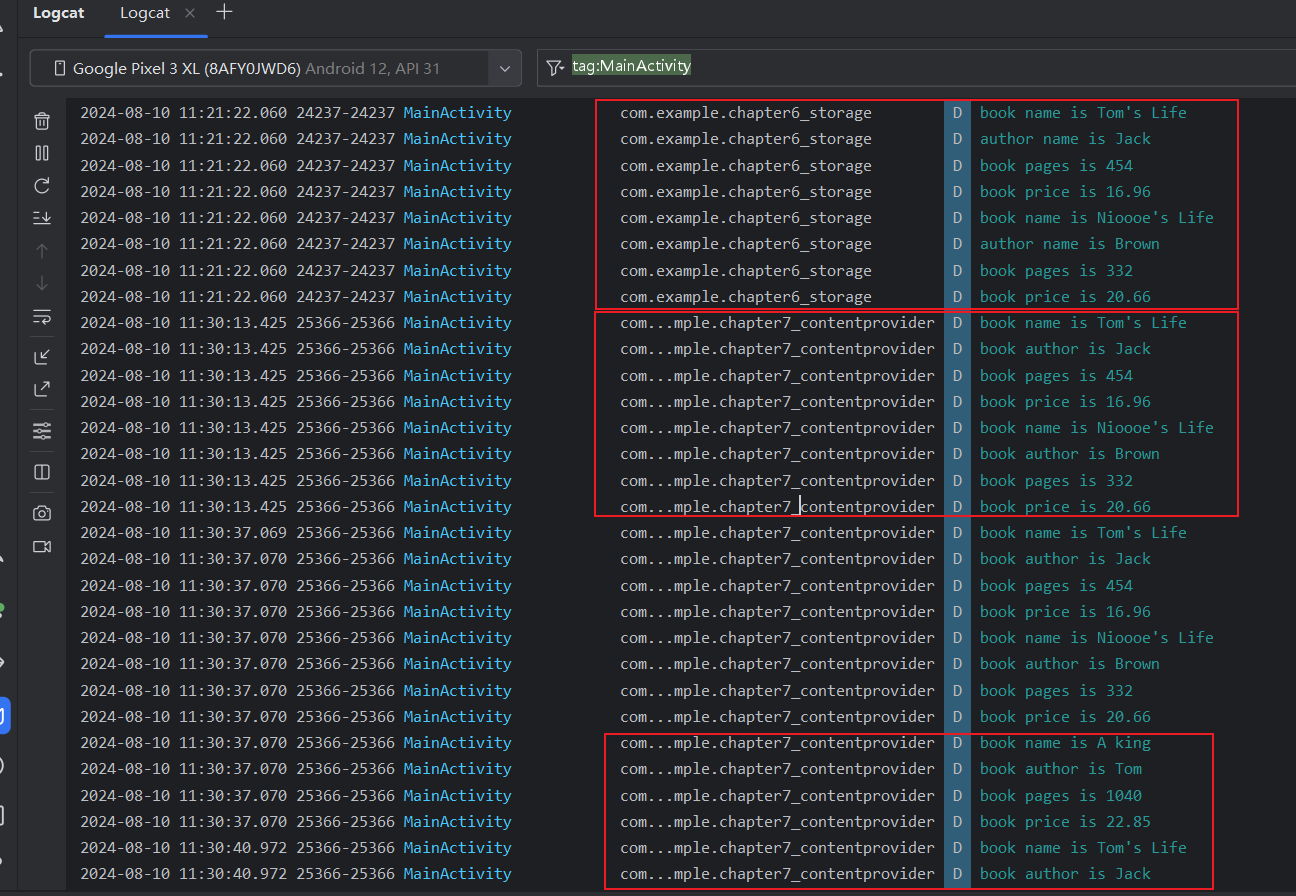Click the "book pages is 1040" log entry
Viewport: 1296px width, 896px height.
1060,796
